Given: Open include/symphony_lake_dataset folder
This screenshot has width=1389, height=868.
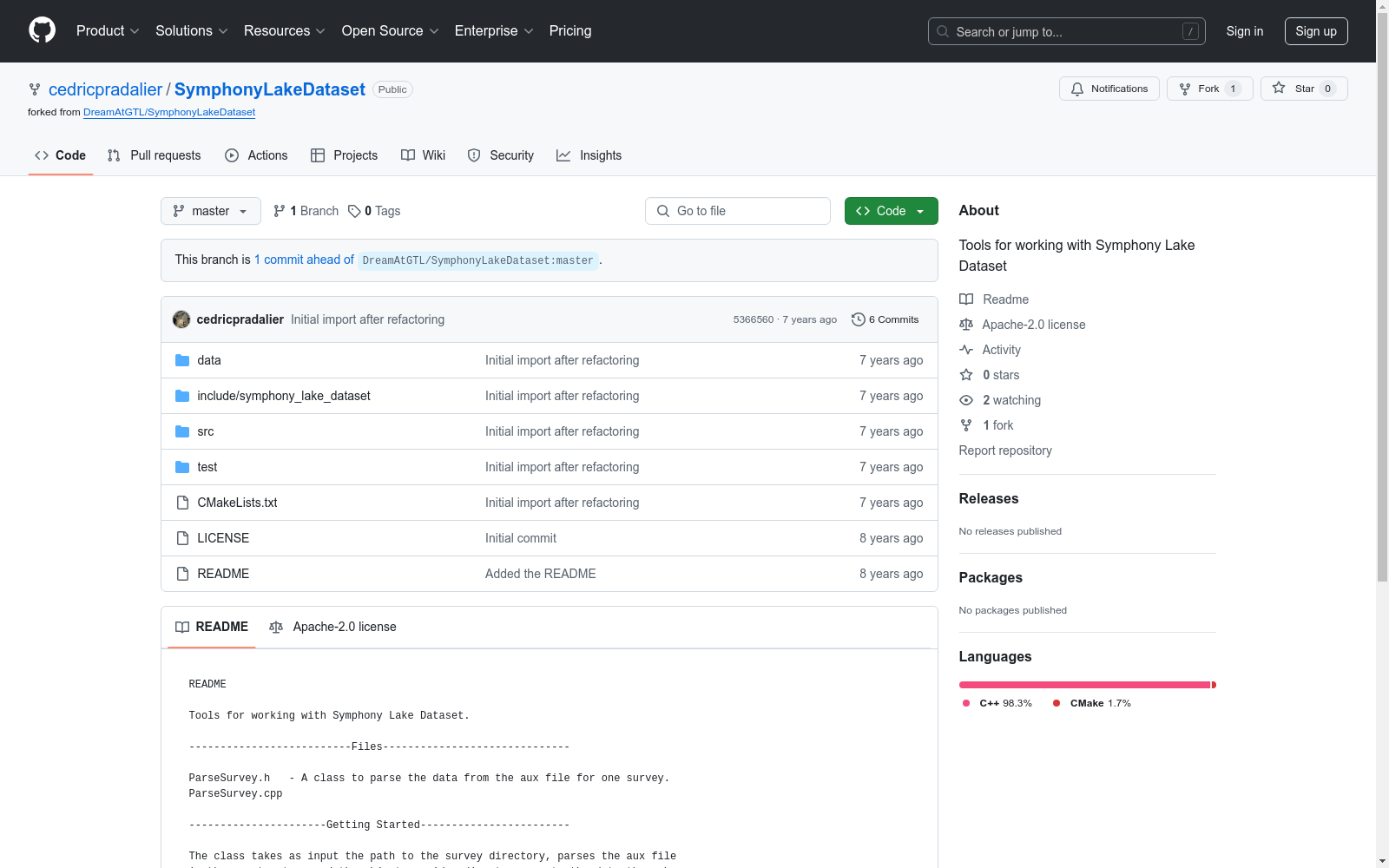Looking at the screenshot, I should point(284,396).
